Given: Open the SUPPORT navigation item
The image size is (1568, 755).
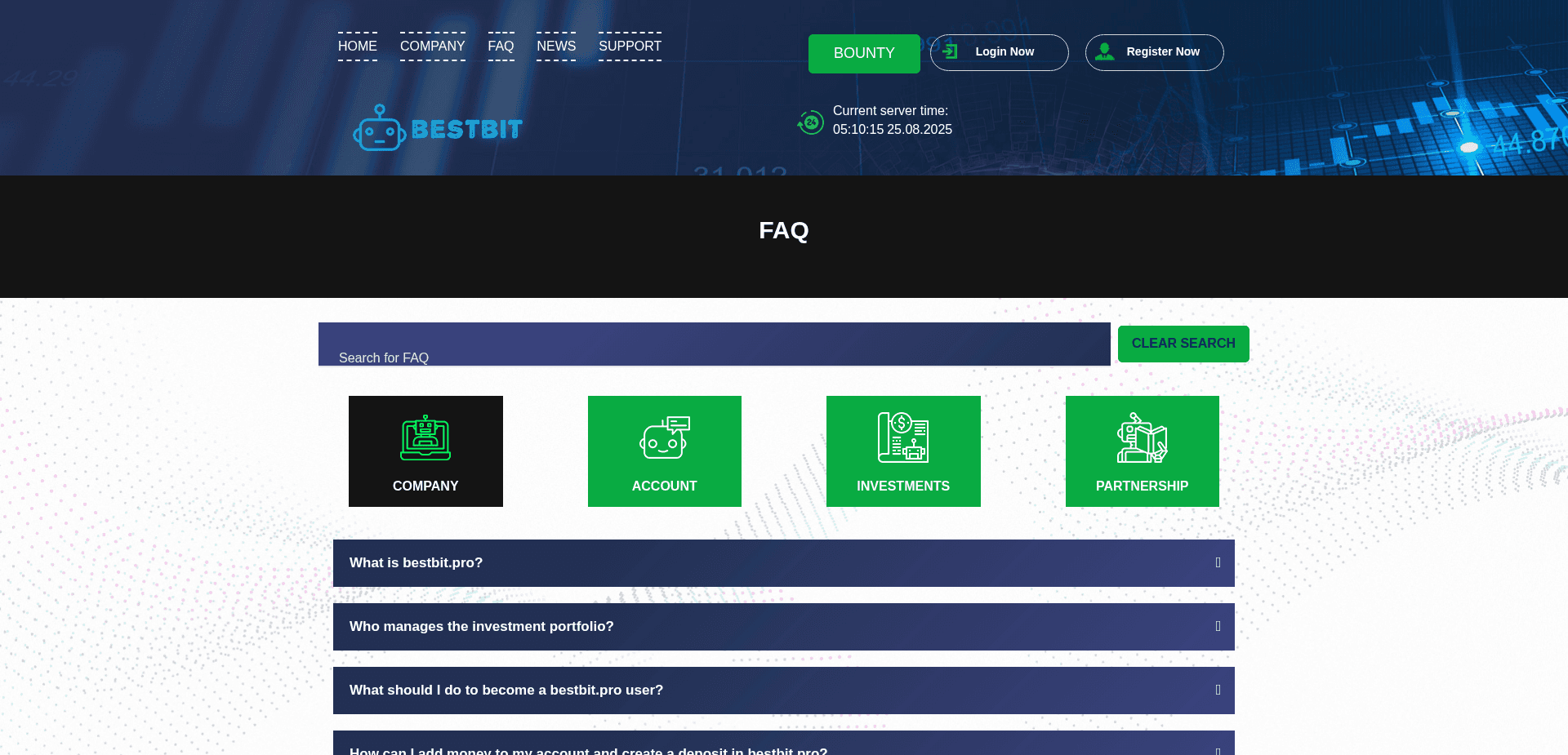Looking at the screenshot, I should [x=630, y=47].
